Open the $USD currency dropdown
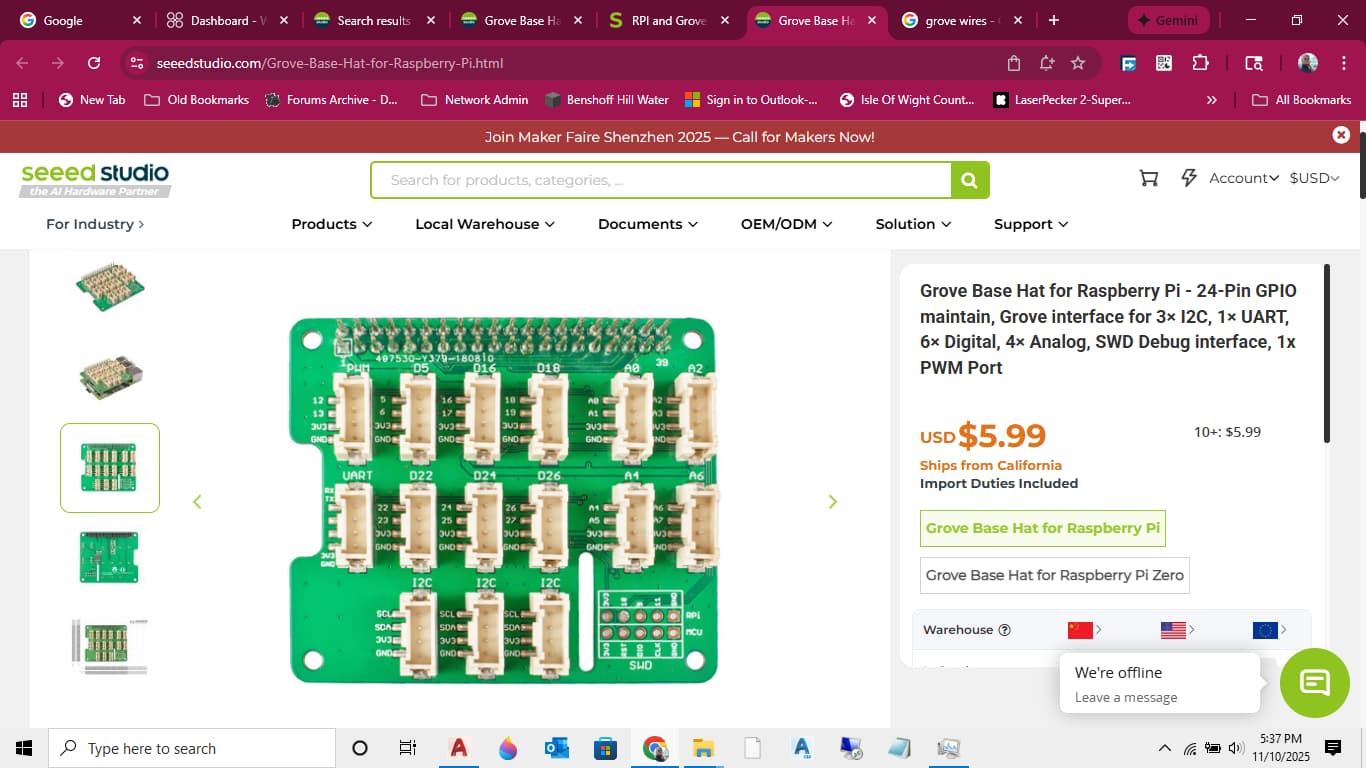1366x768 pixels. pyautogui.click(x=1314, y=178)
